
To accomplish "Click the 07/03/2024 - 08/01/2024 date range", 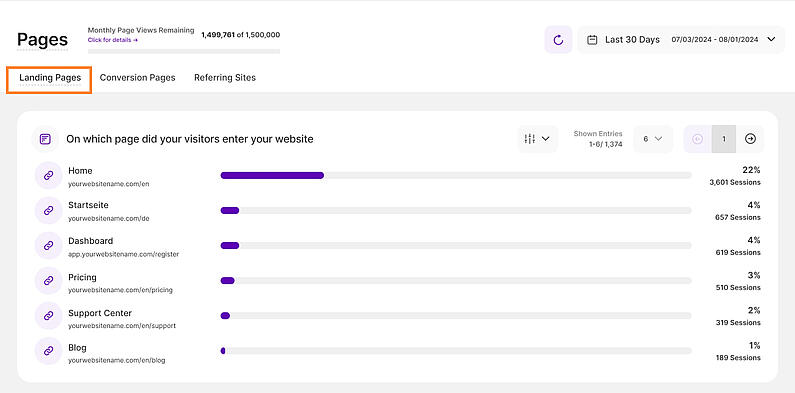I will [715, 40].
